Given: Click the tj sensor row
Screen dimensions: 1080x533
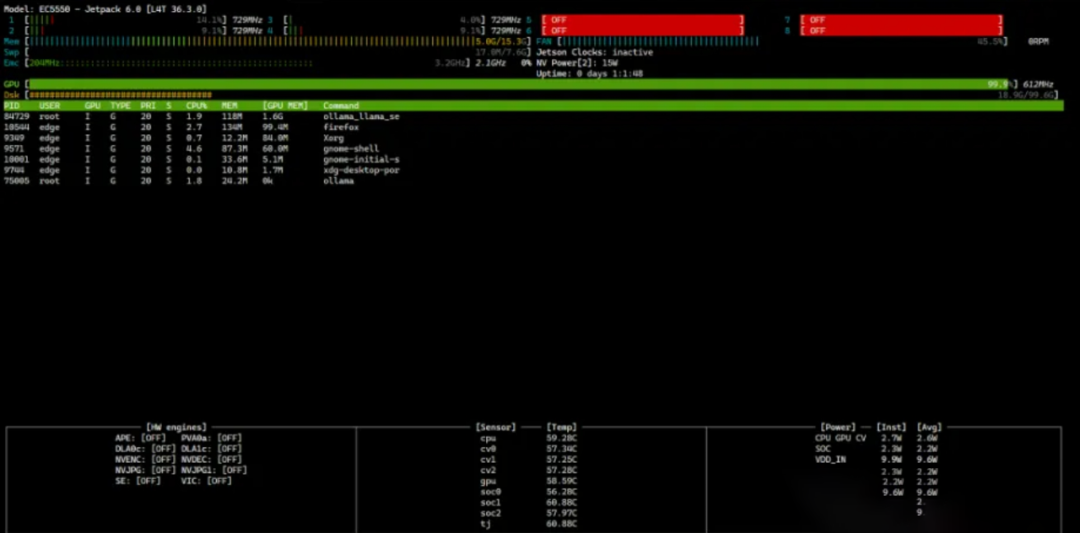Looking at the screenshot, I should 529,523.
